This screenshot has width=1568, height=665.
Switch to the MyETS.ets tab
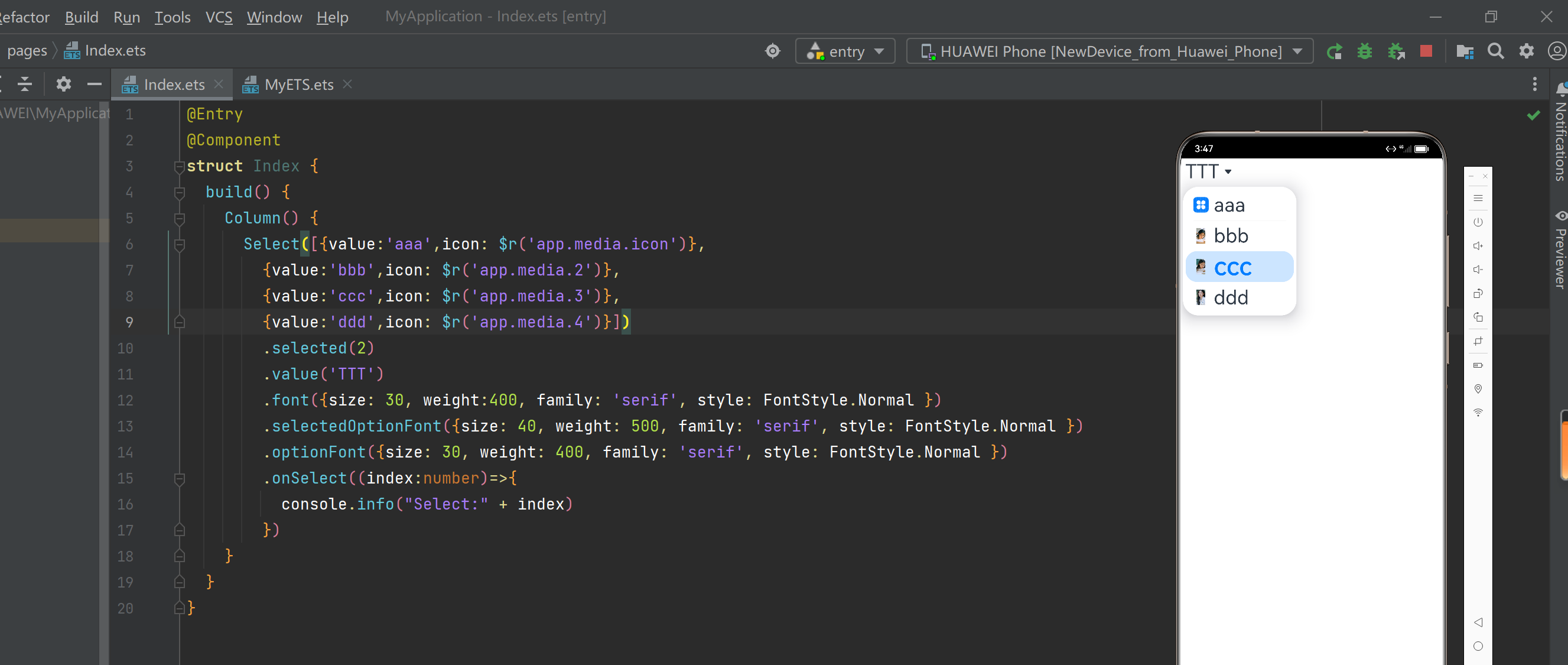point(298,84)
